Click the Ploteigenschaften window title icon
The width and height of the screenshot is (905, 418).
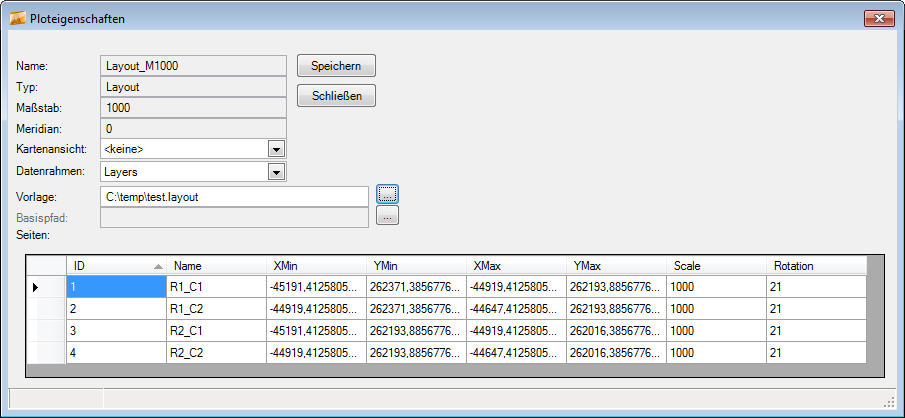pyautogui.click(x=17, y=19)
